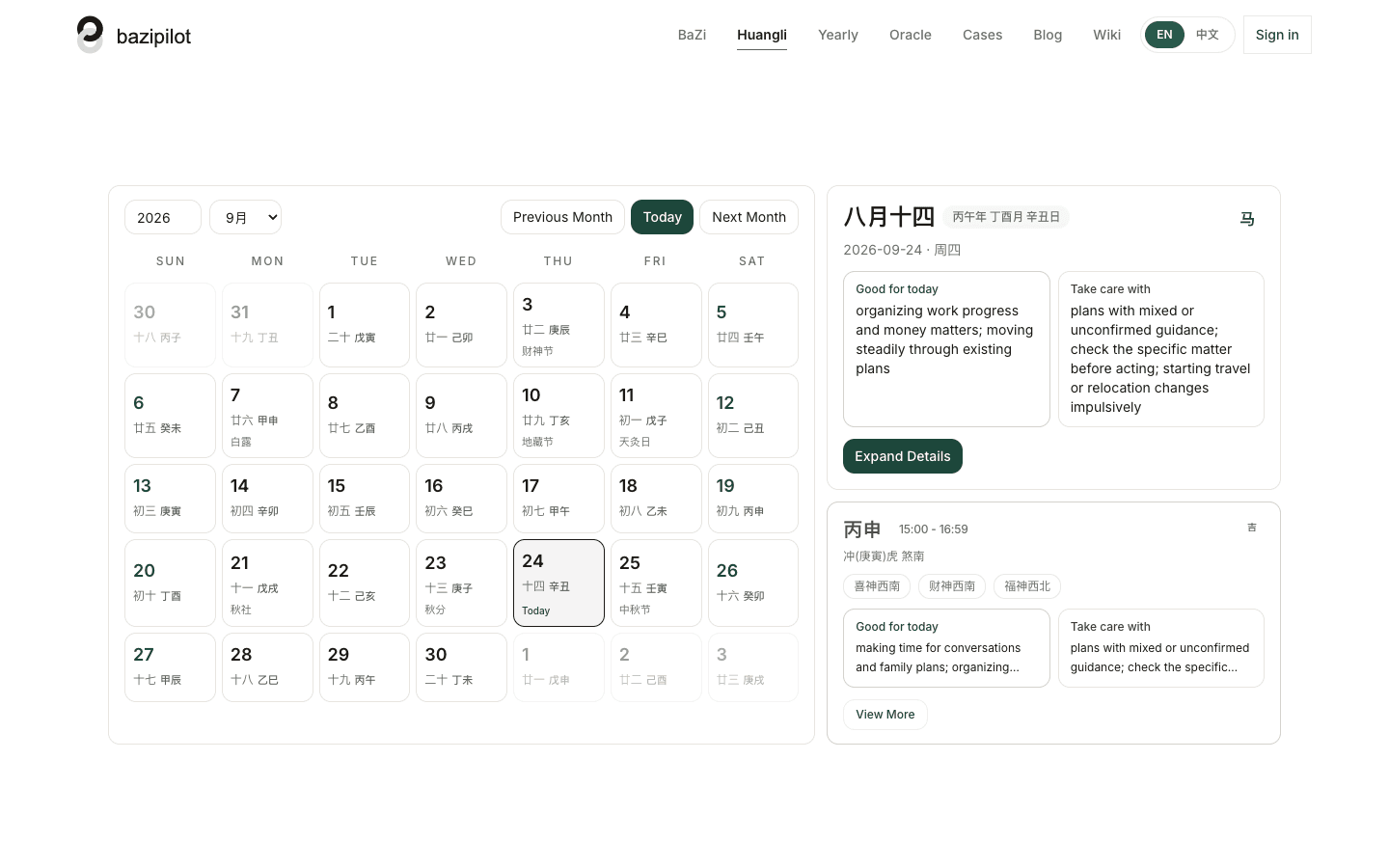Open the Oracle nav item
1389x868 pixels.
[x=911, y=35]
